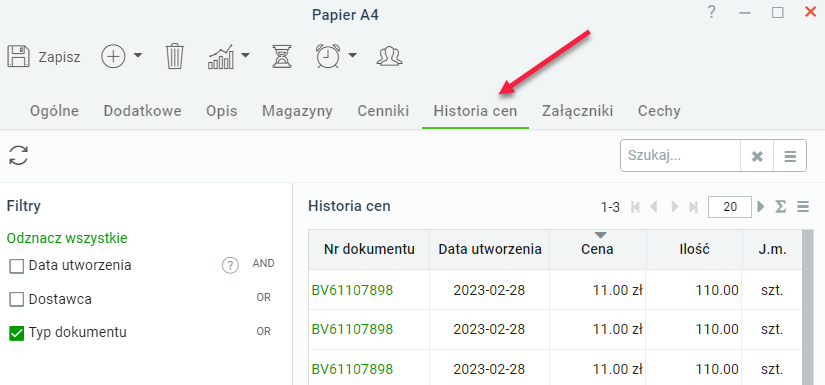Click the question mark help icon in title bar
Image resolution: width=825 pixels, height=385 pixels.
[712, 12]
